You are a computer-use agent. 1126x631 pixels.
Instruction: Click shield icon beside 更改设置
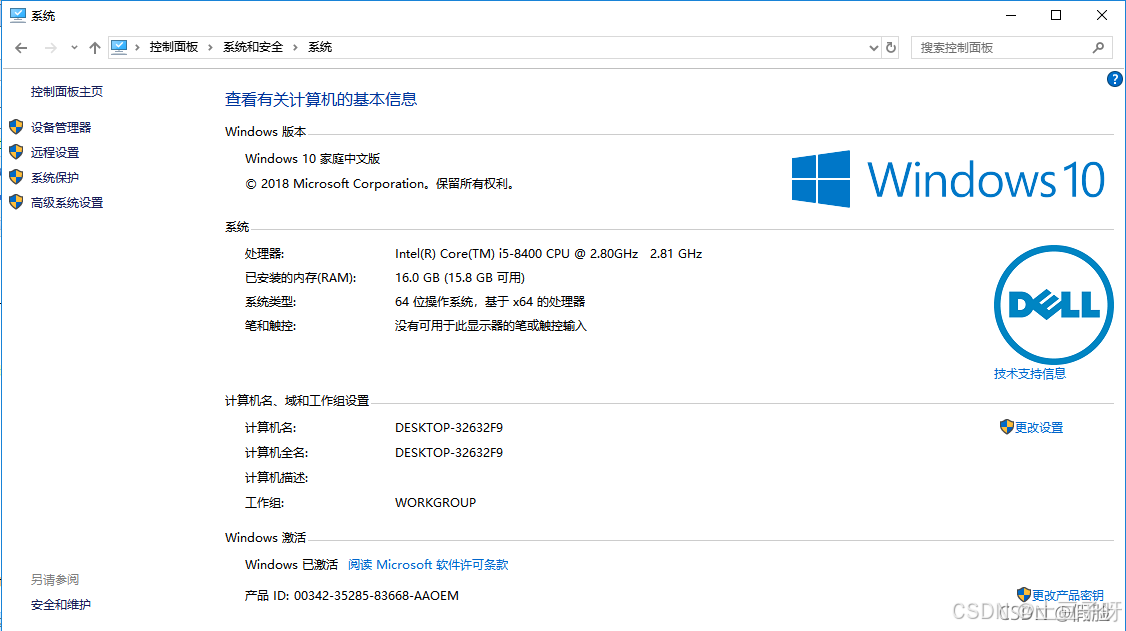1006,426
